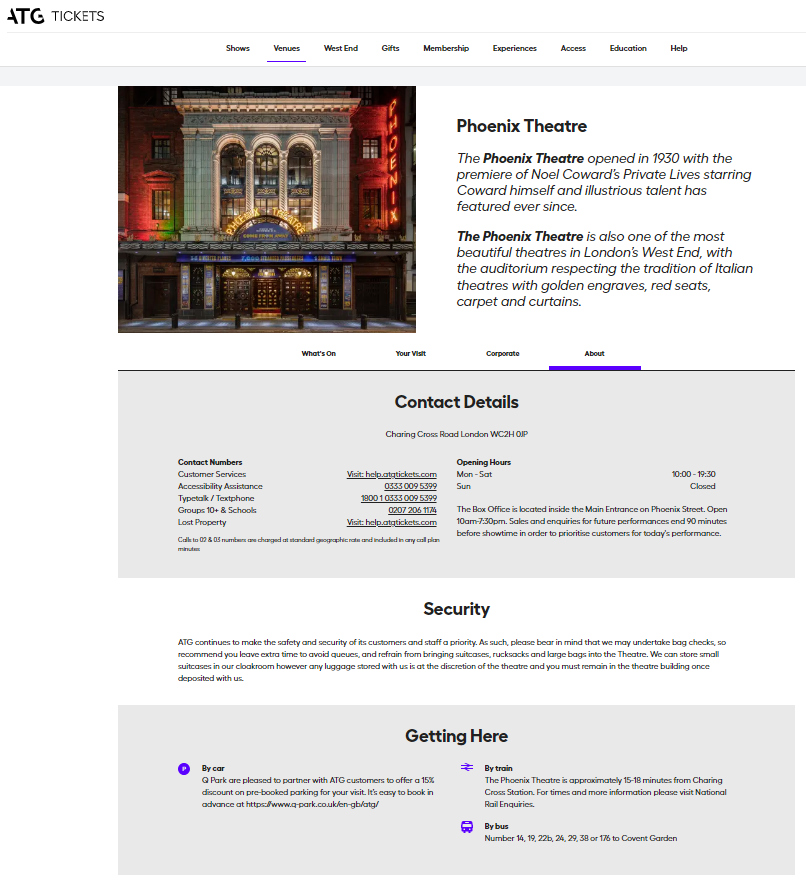The width and height of the screenshot is (806, 882).
Task: Open the Membership menu item
Action: [x=446, y=48]
